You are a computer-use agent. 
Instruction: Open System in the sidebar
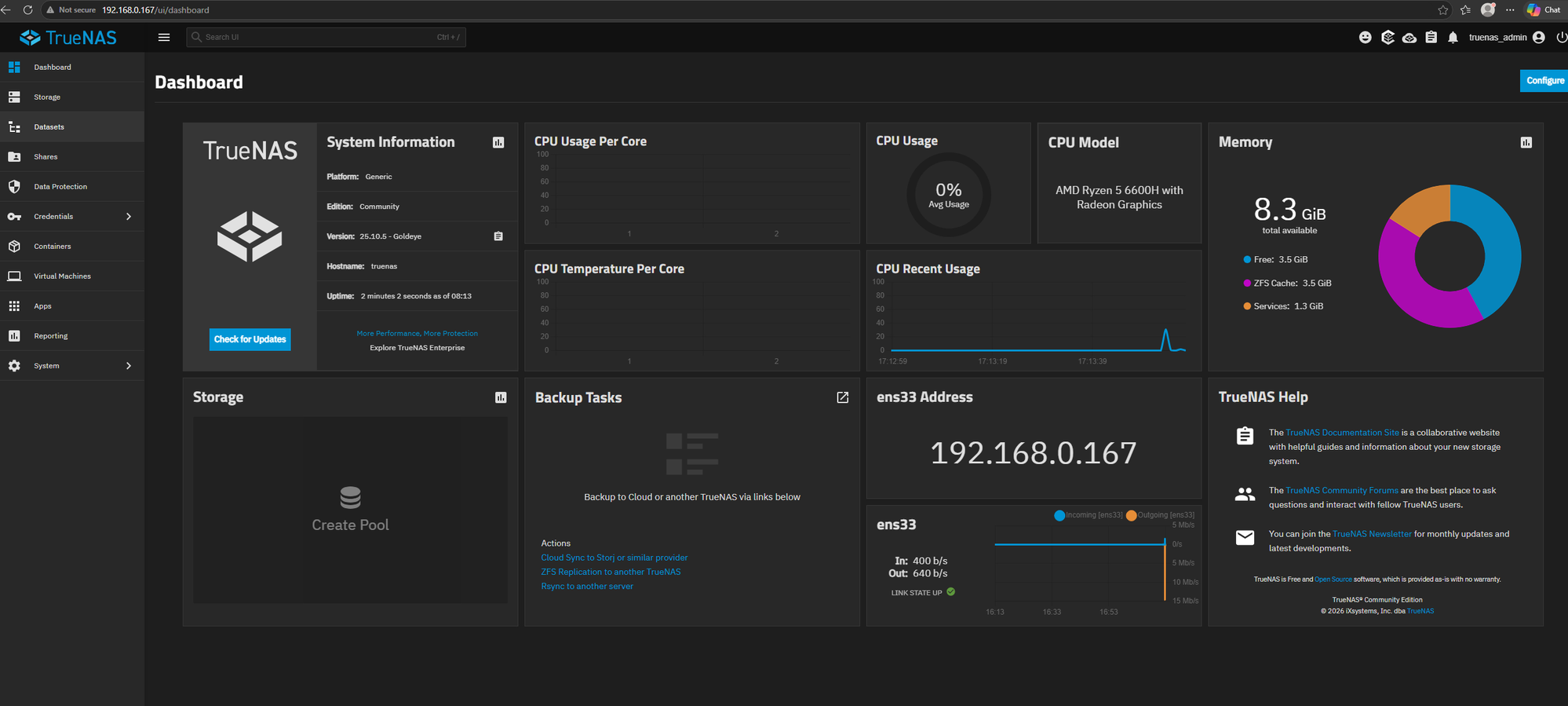pyautogui.click(x=72, y=366)
